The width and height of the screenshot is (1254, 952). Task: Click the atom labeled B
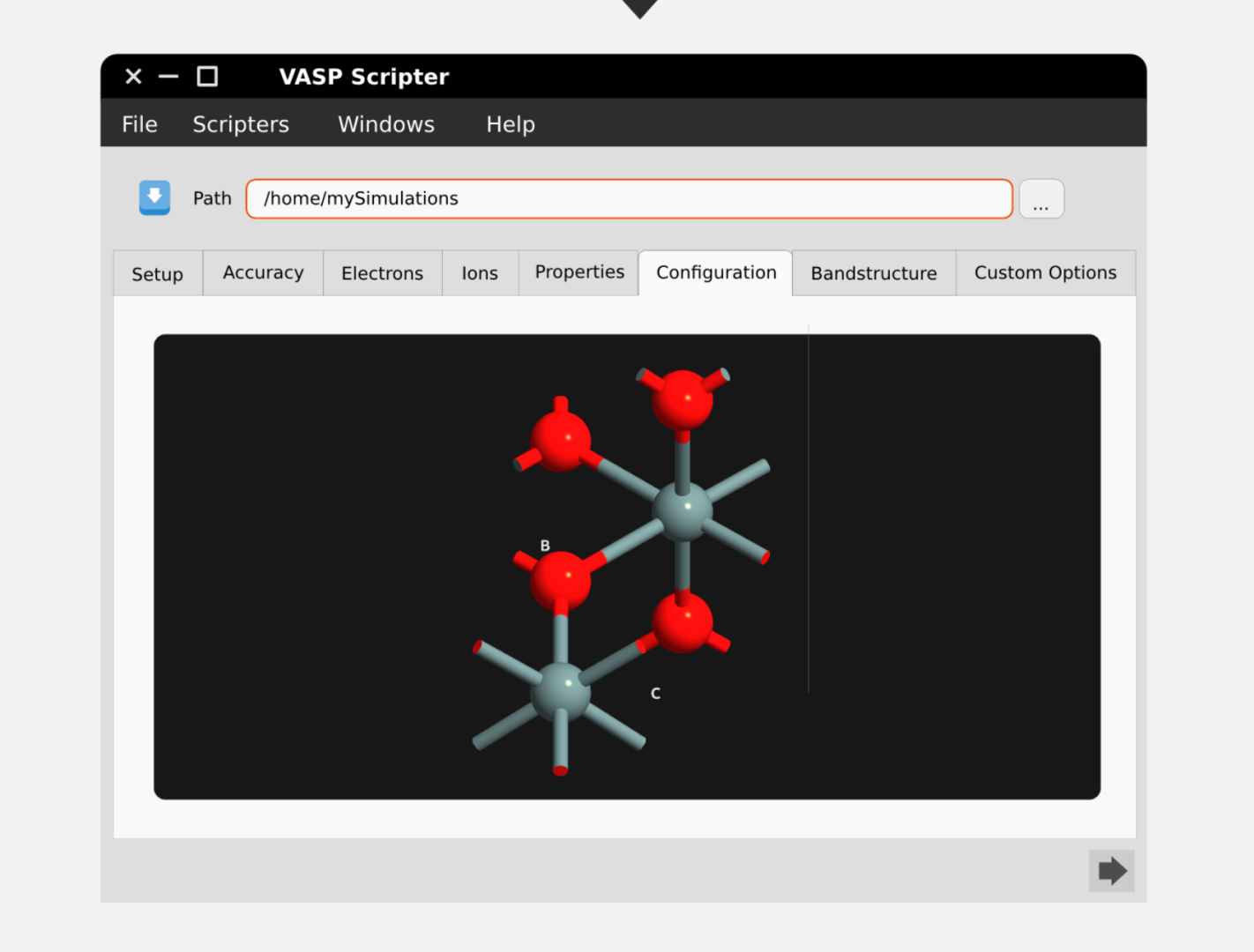coord(561,579)
